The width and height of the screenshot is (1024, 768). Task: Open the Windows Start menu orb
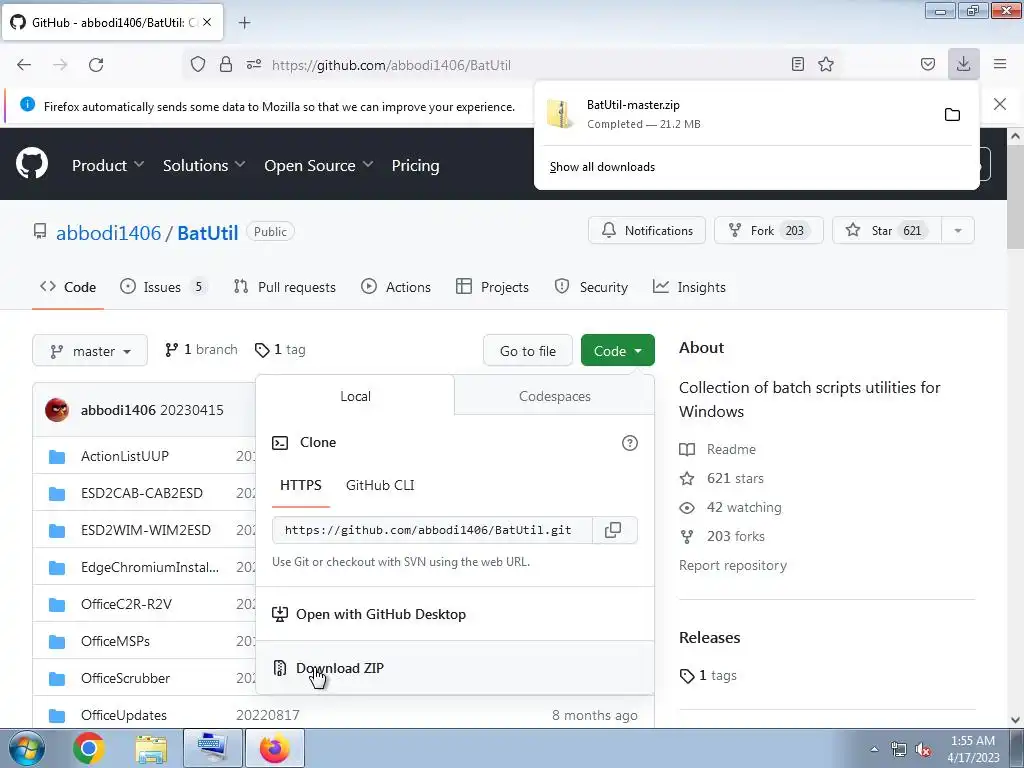pos(27,748)
